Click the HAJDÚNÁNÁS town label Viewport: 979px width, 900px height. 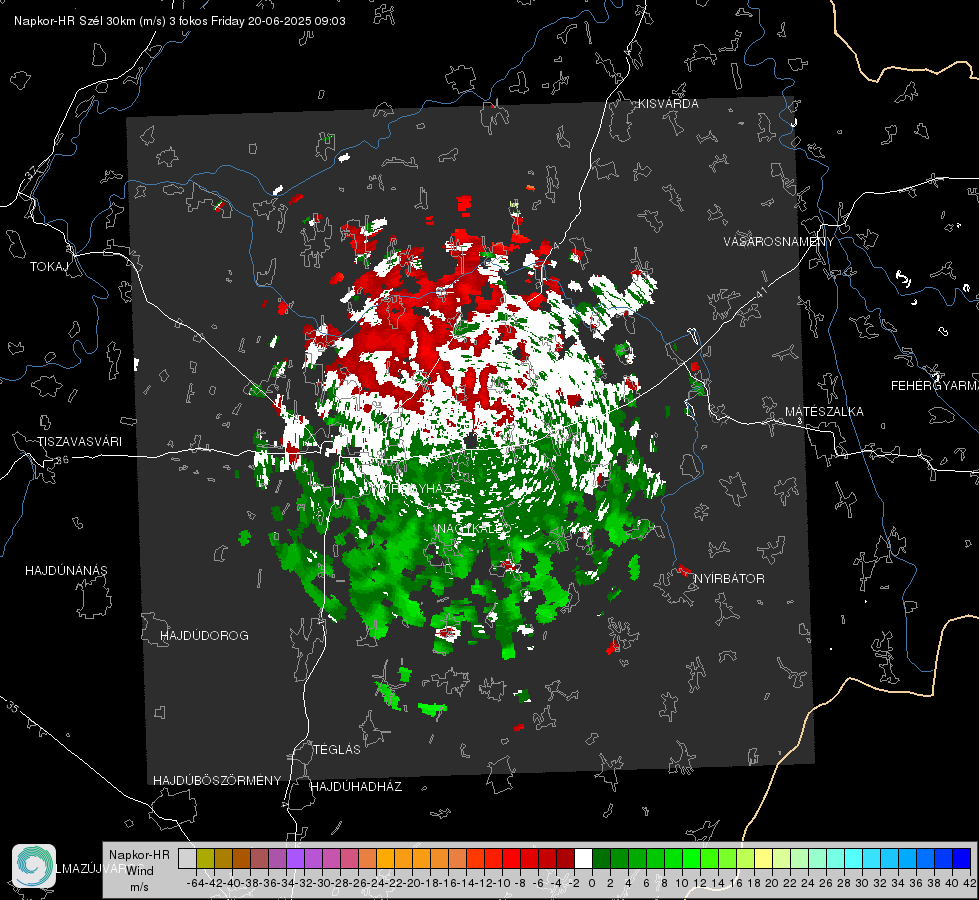(x=66, y=571)
